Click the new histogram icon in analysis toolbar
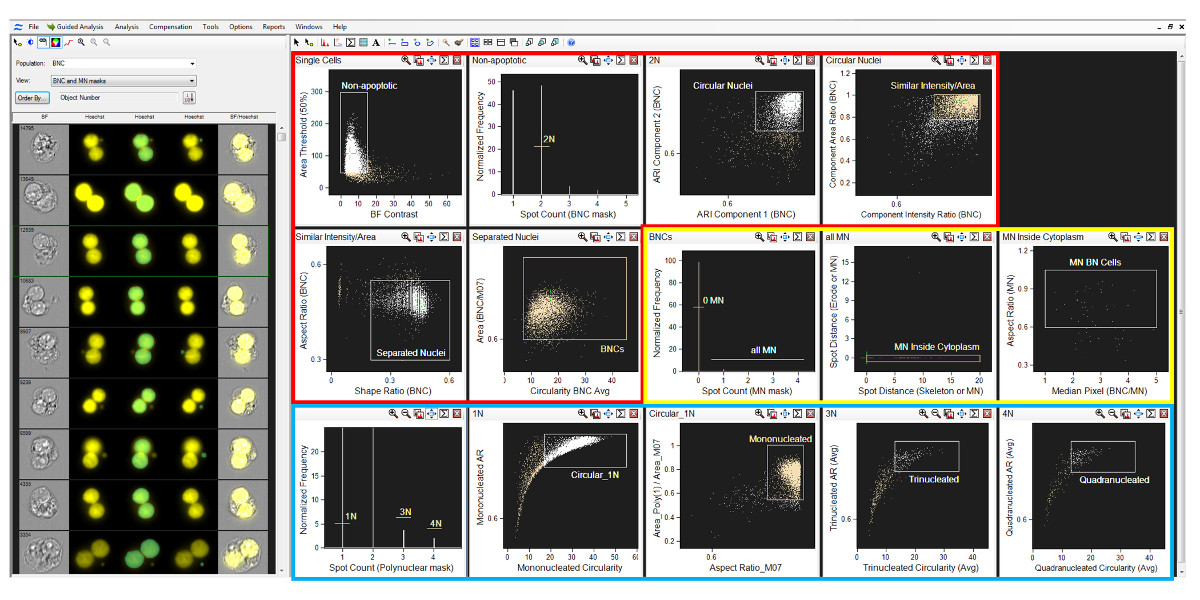This screenshot has height=600, width=1200. (324, 43)
